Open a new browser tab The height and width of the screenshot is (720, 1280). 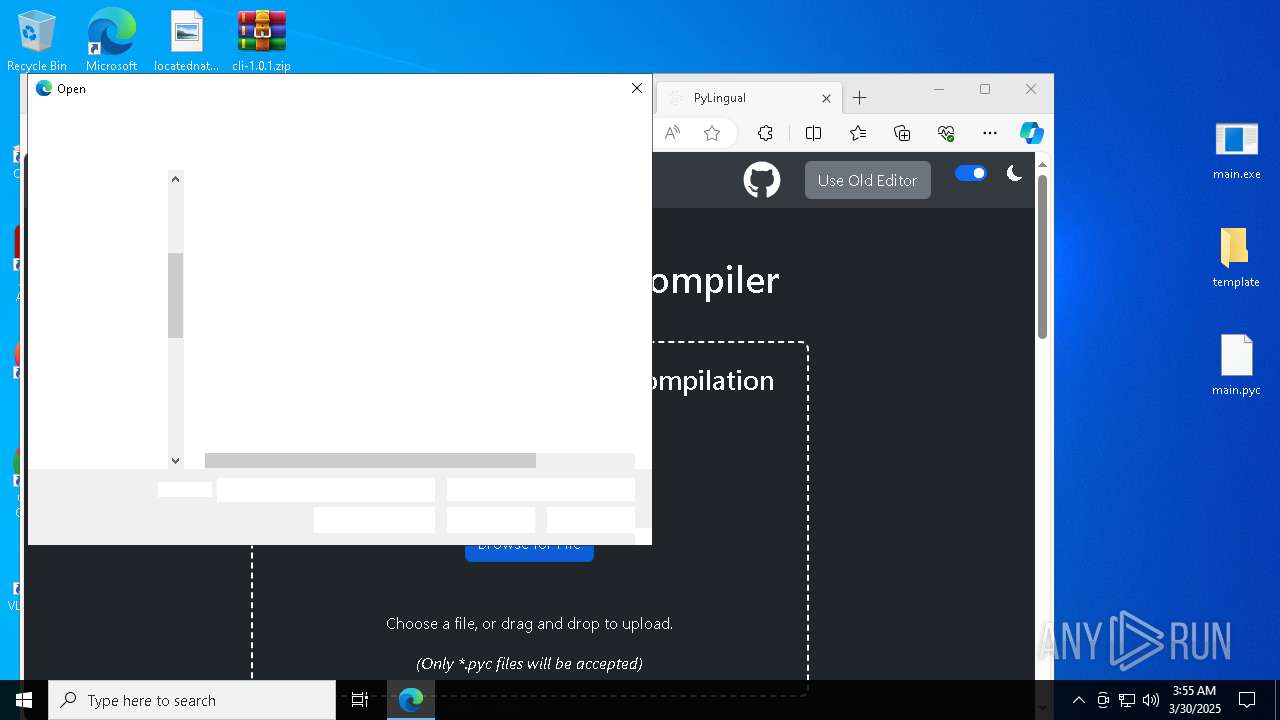859,98
